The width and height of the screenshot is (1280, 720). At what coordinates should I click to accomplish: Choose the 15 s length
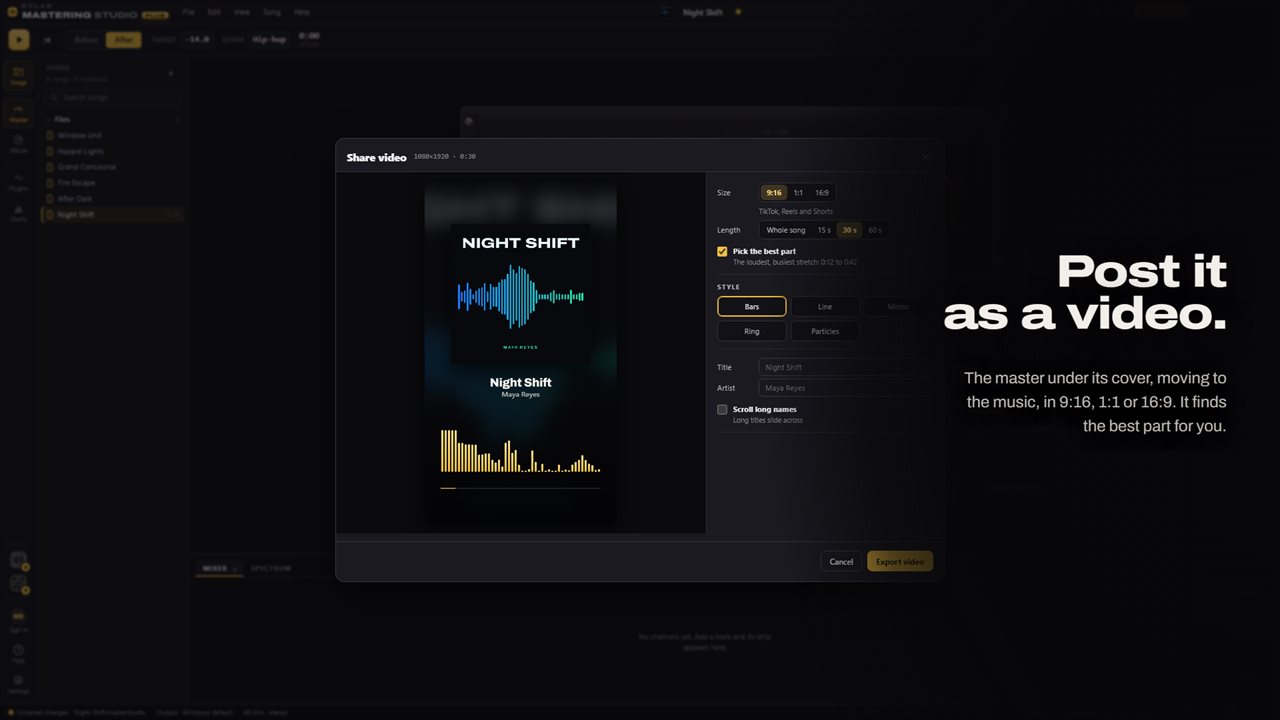tap(824, 230)
